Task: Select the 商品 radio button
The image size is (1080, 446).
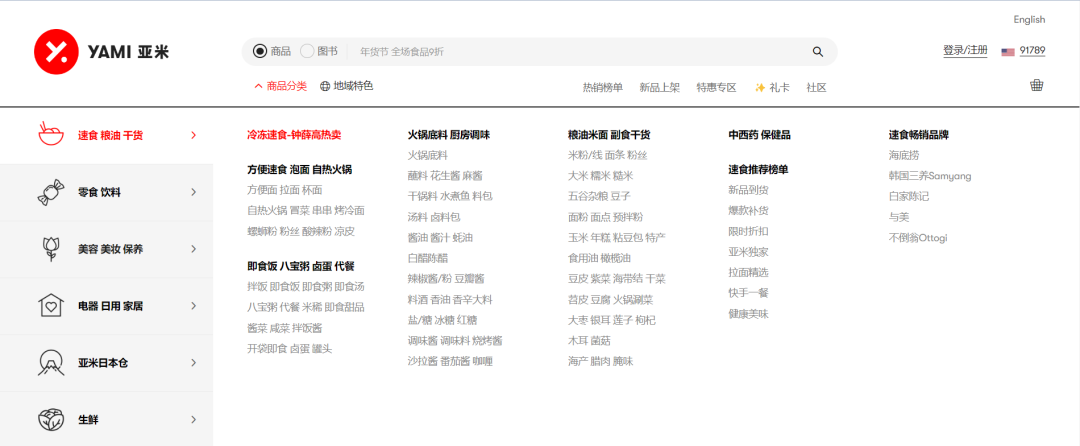Action: click(x=260, y=52)
